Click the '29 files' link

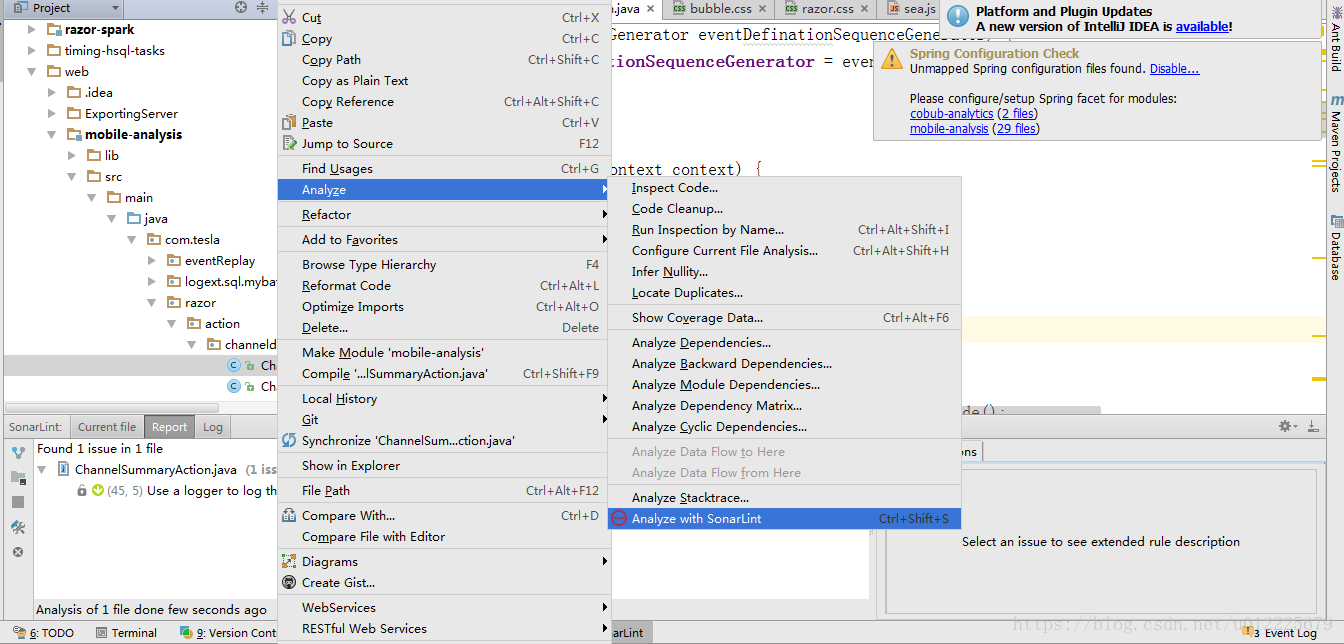[x=1015, y=128]
